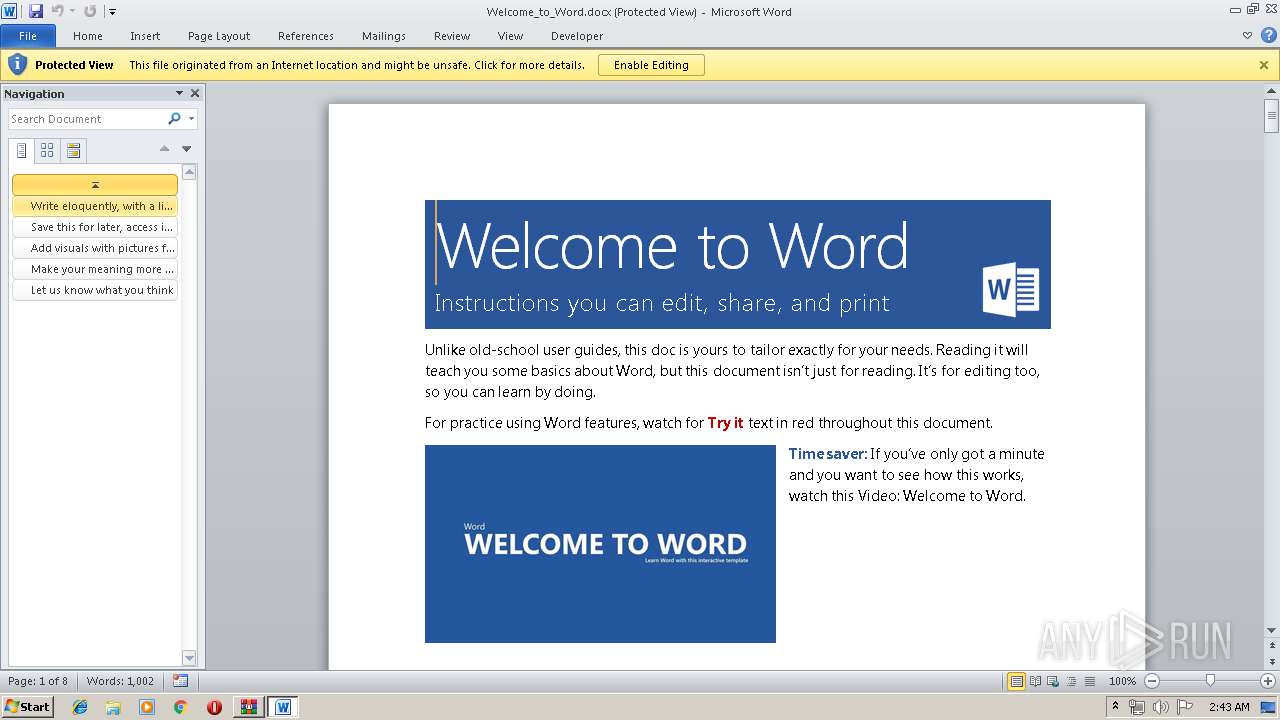
Task: Click the Save icon in Quick Access Toolbar
Action: 36,11
